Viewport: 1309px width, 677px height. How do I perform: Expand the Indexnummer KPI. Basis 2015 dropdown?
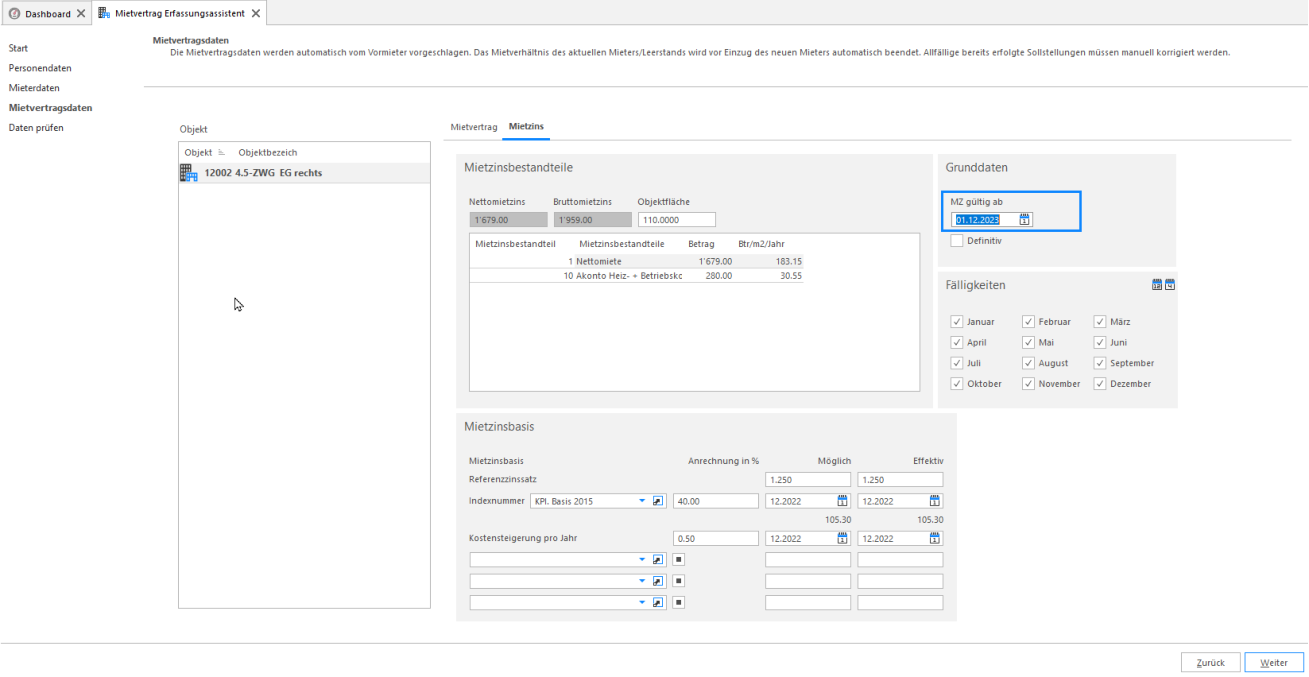643,501
